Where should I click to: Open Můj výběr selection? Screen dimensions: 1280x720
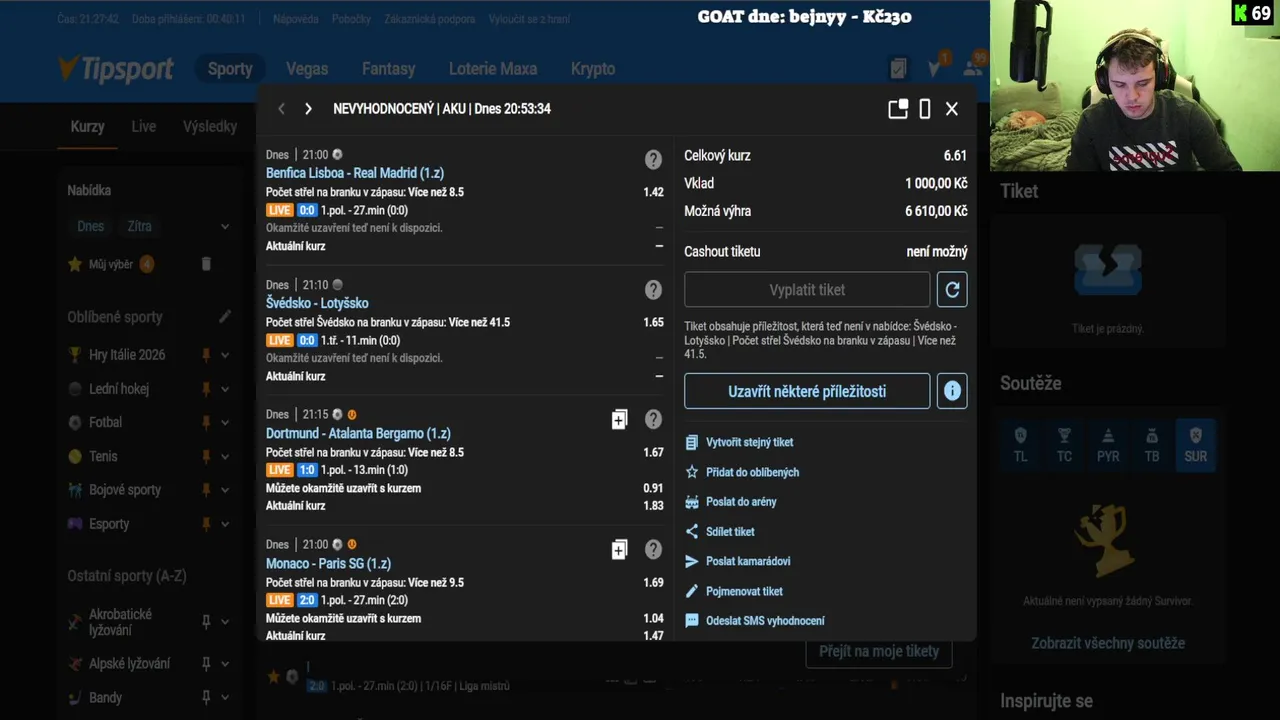[111, 264]
